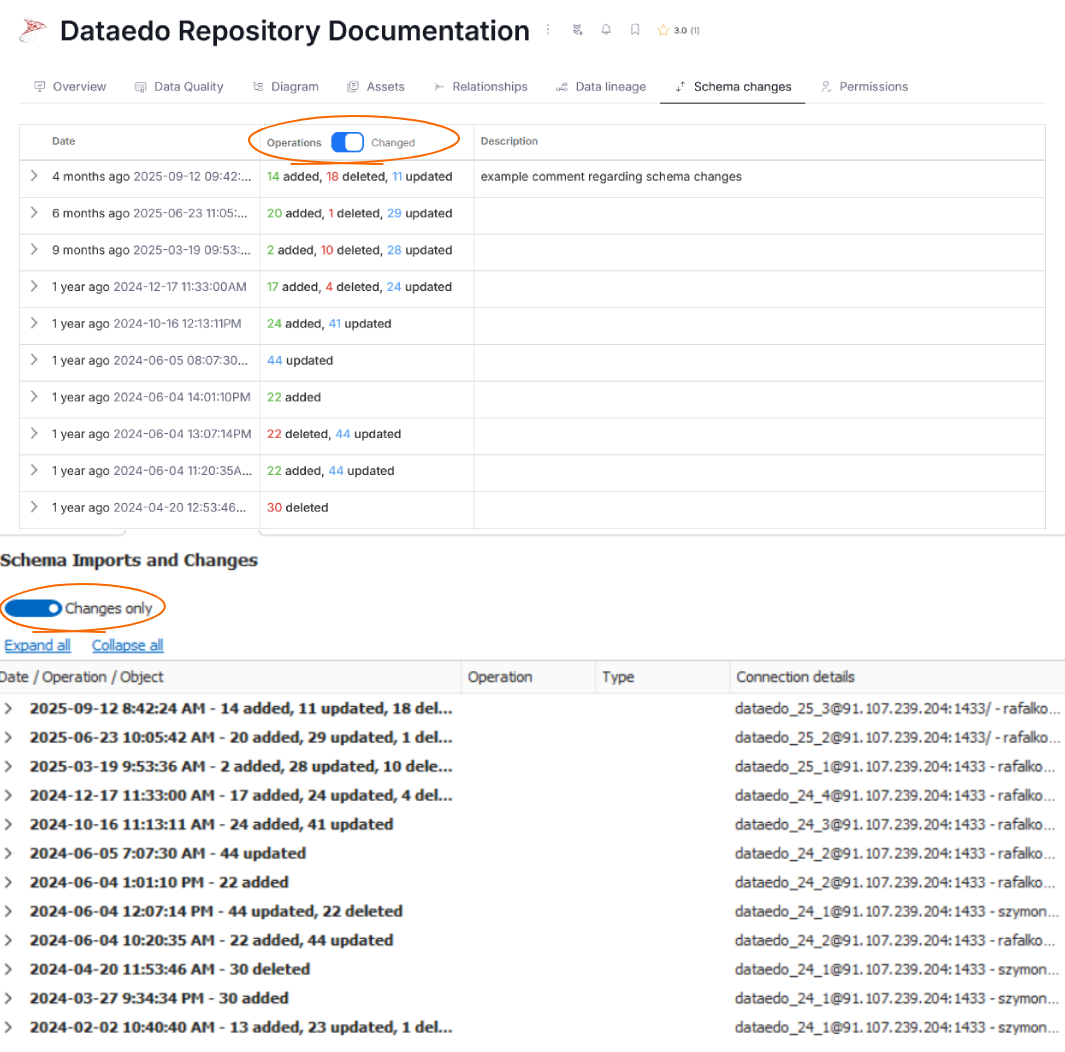Click the Connection details column header

tap(795, 677)
